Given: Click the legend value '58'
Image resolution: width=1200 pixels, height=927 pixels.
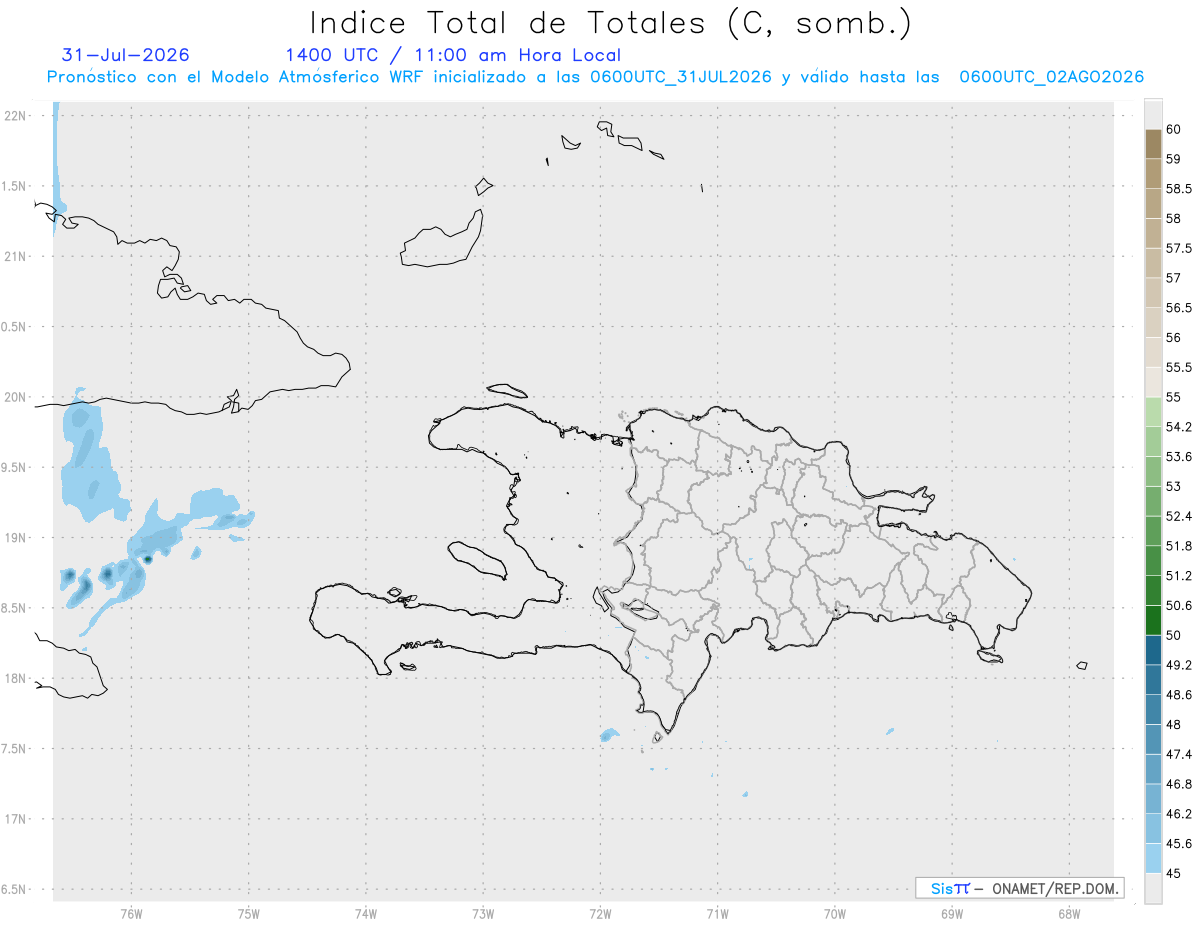Looking at the screenshot, I should (1174, 219).
